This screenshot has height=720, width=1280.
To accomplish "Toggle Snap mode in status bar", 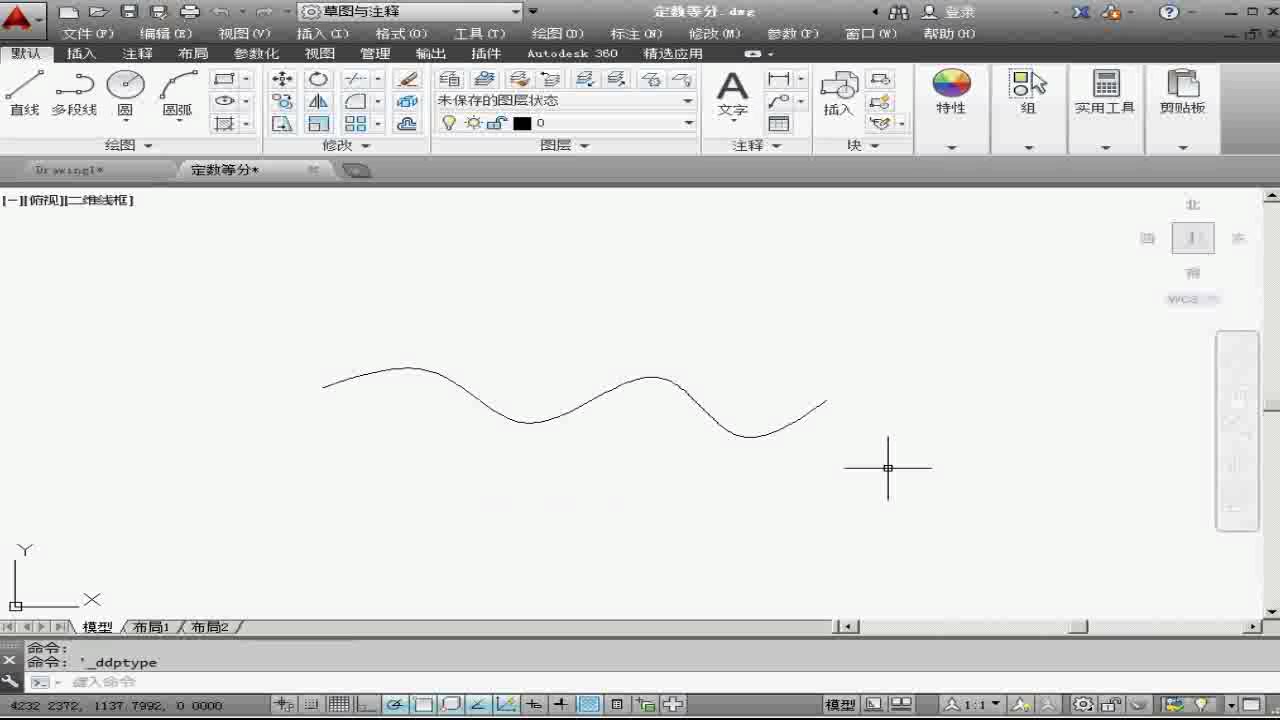I will tap(313, 705).
